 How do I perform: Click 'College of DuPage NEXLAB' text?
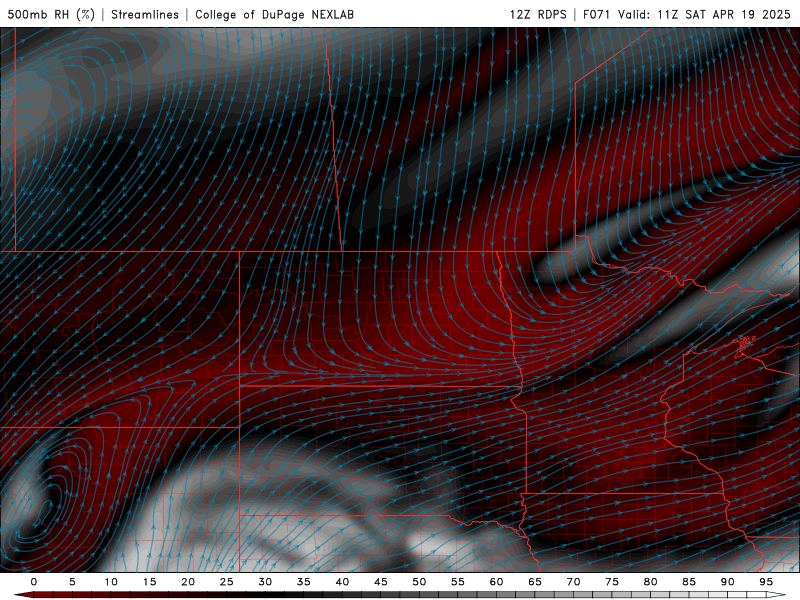[274, 14]
